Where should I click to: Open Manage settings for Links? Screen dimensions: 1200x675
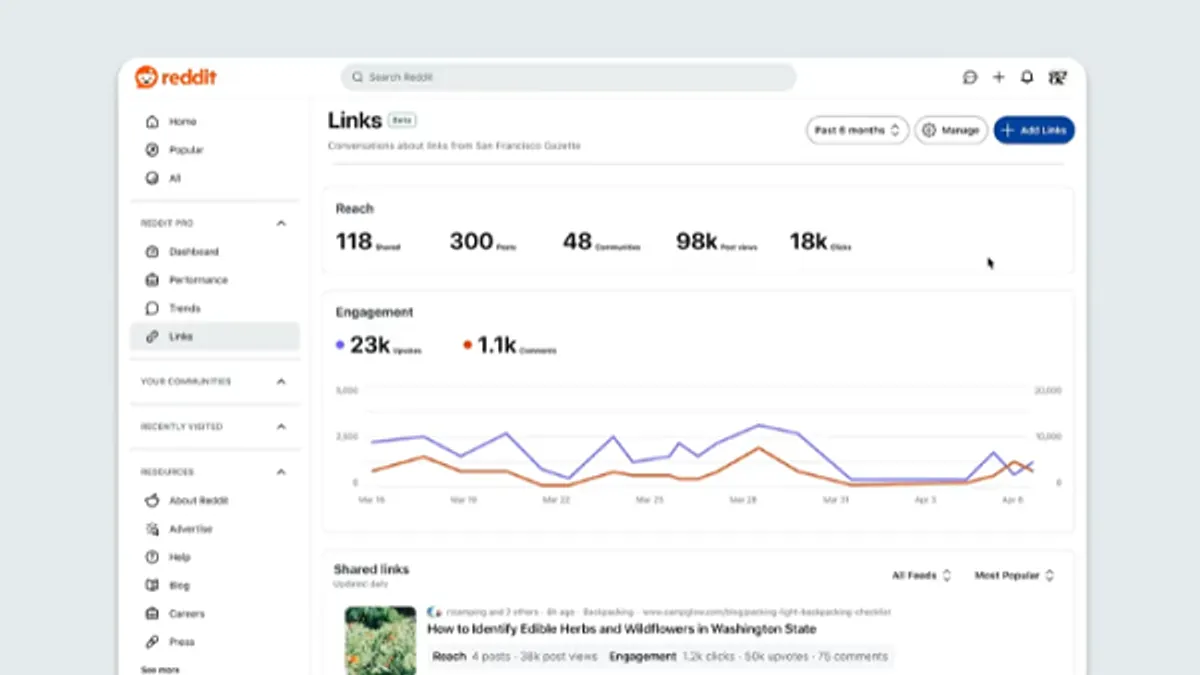pos(950,130)
